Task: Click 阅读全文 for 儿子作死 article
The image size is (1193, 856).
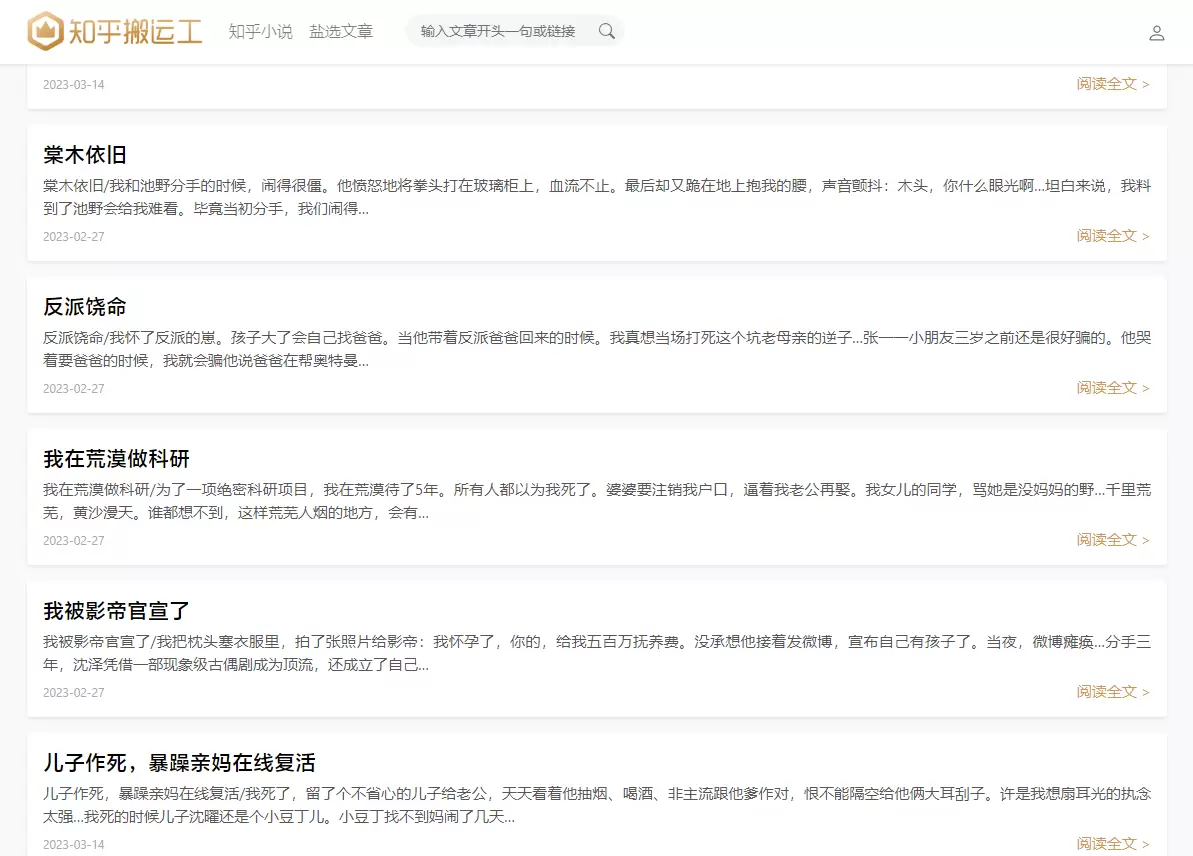Action: (1112, 844)
